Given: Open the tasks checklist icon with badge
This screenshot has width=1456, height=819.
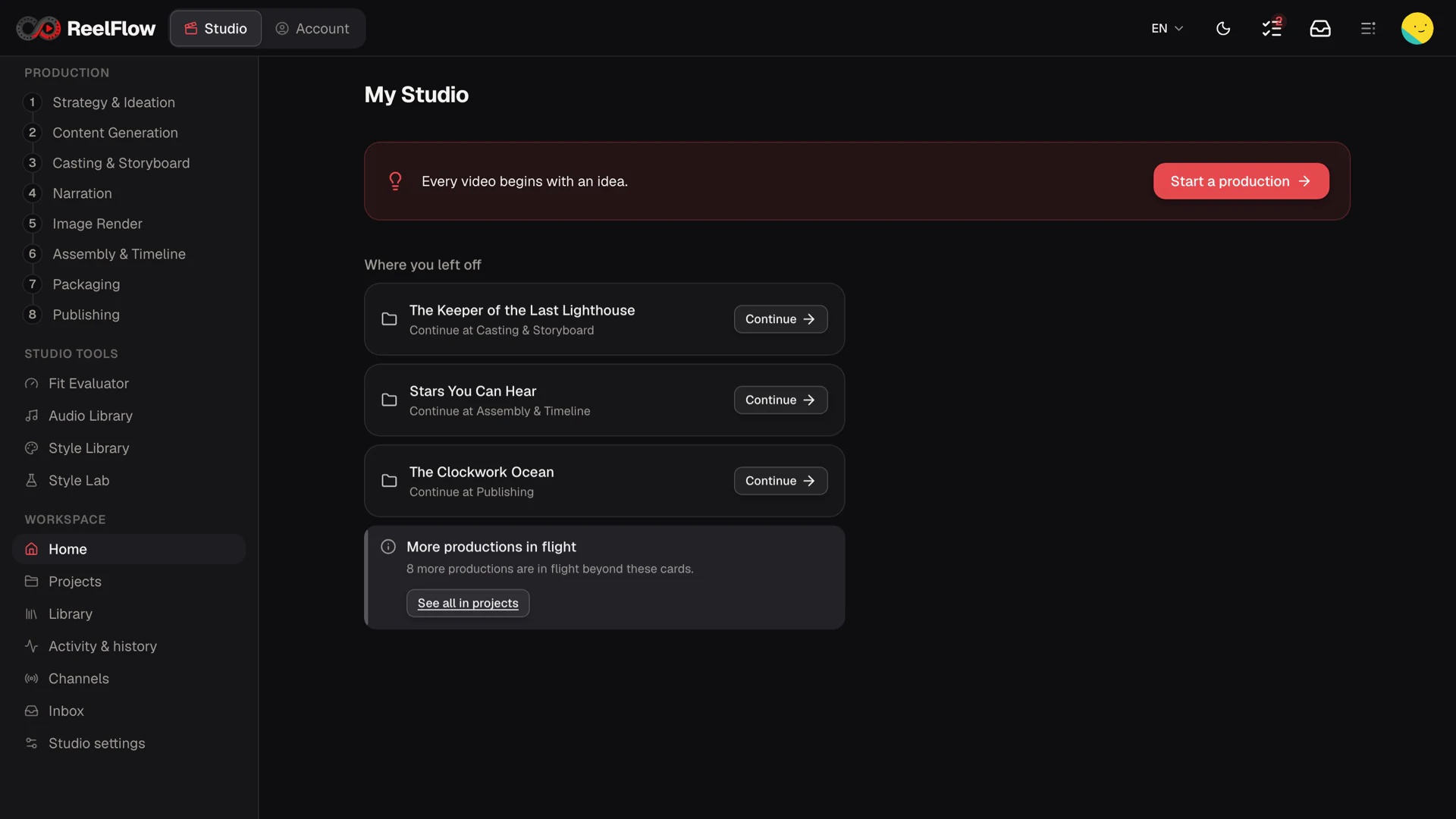Looking at the screenshot, I should [x=1272, y=29].
